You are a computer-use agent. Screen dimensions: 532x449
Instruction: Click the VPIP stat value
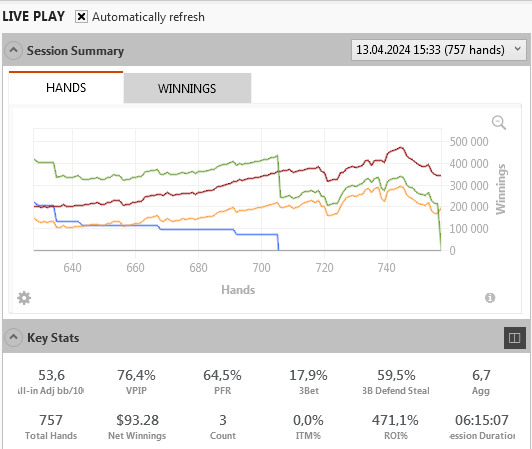136,375
